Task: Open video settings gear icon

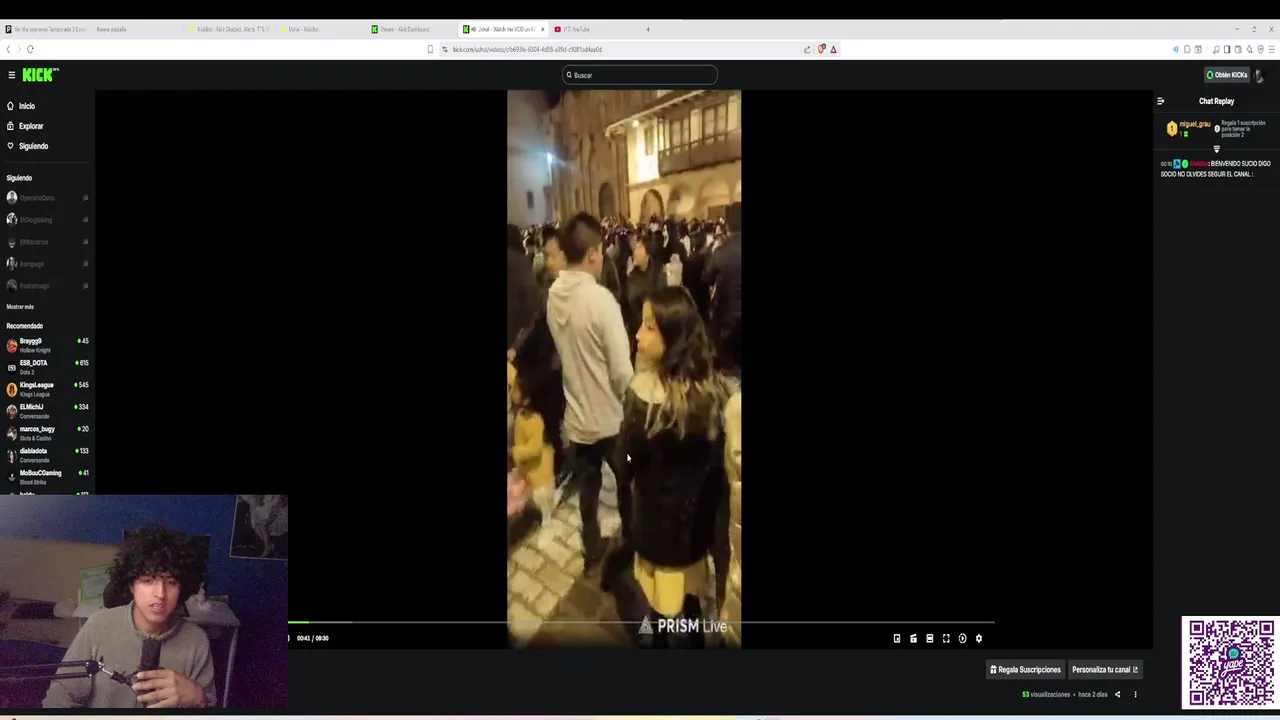Action: (x=979, y=638)
